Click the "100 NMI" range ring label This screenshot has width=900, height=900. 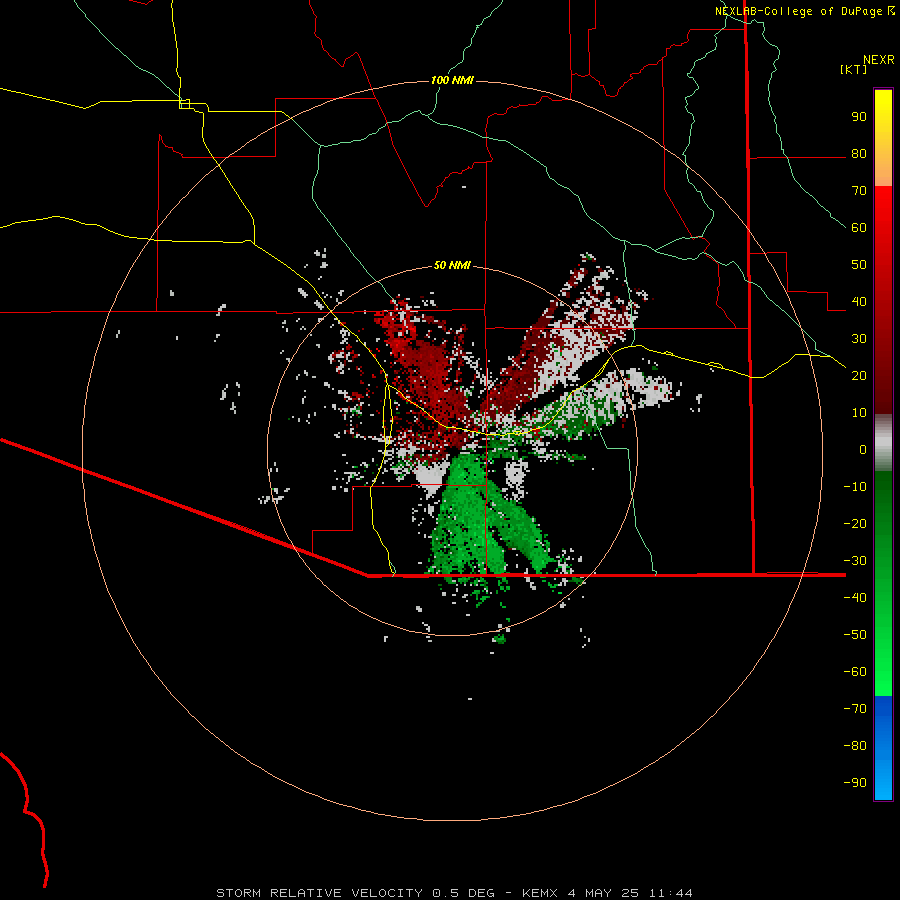pos(452,80)
